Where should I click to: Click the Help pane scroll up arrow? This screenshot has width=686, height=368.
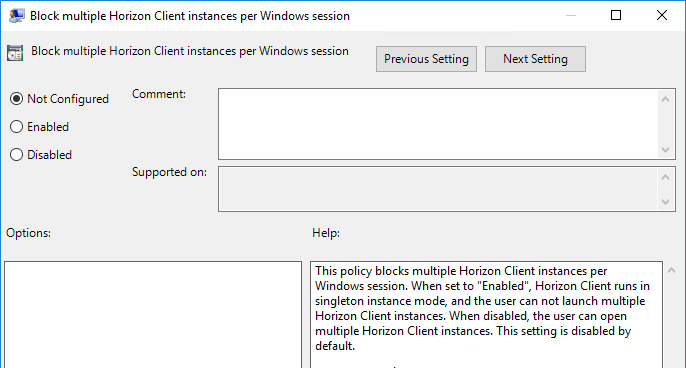coord(672,271)
